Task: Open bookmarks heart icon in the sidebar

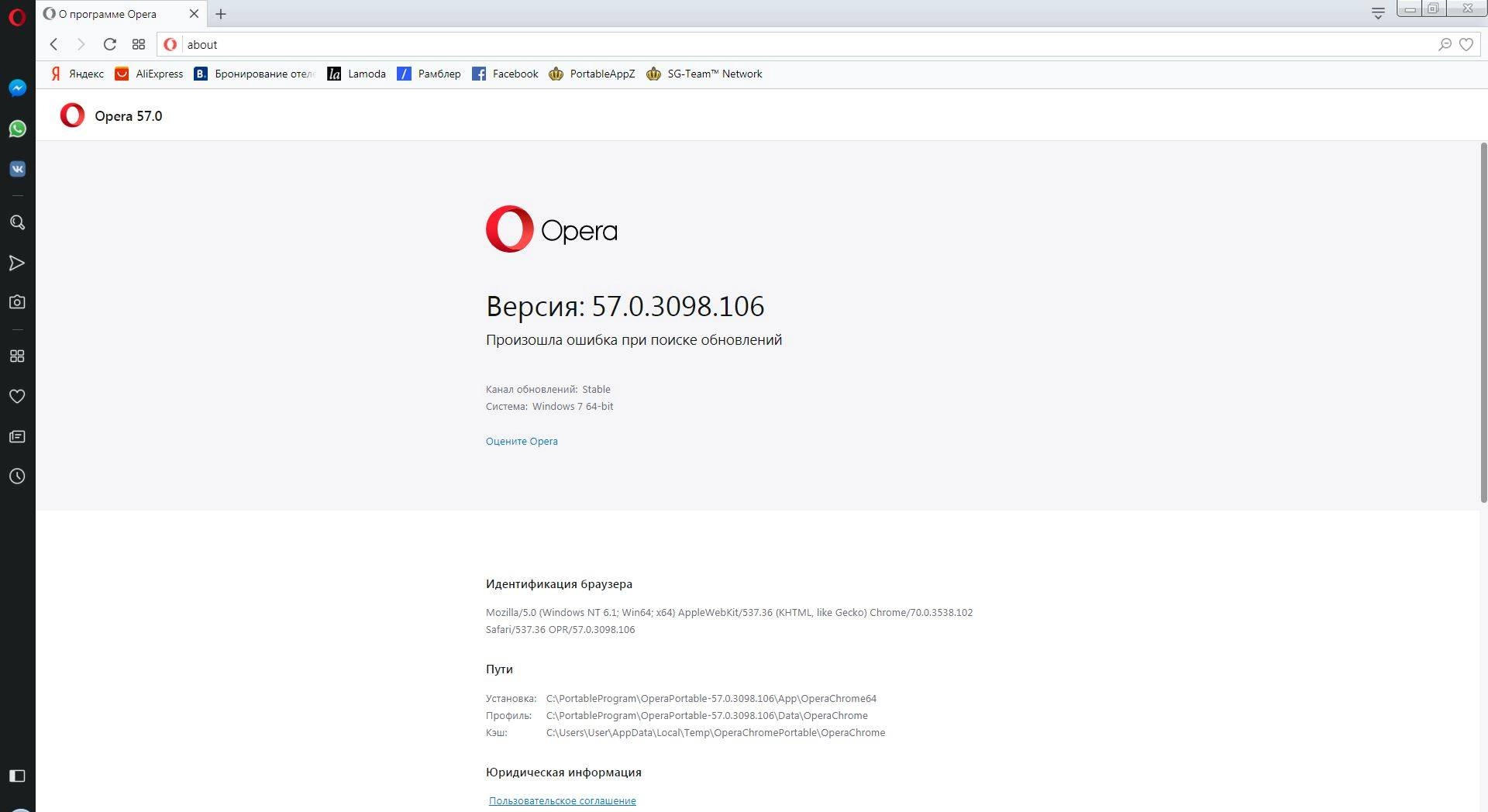Action: point(17,397)
